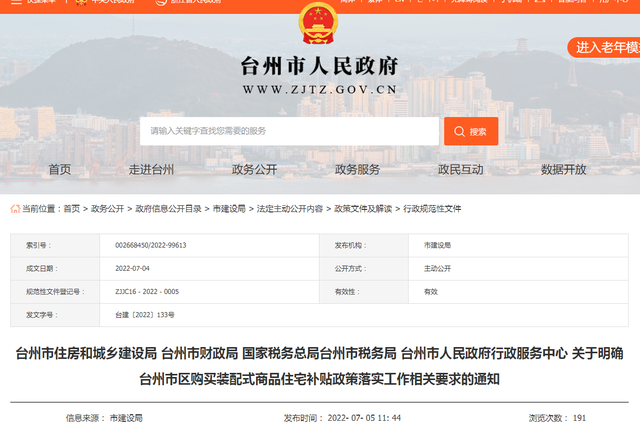Click the WWW.ZJTZ.GOV.CN site address text

click(320, 90)
